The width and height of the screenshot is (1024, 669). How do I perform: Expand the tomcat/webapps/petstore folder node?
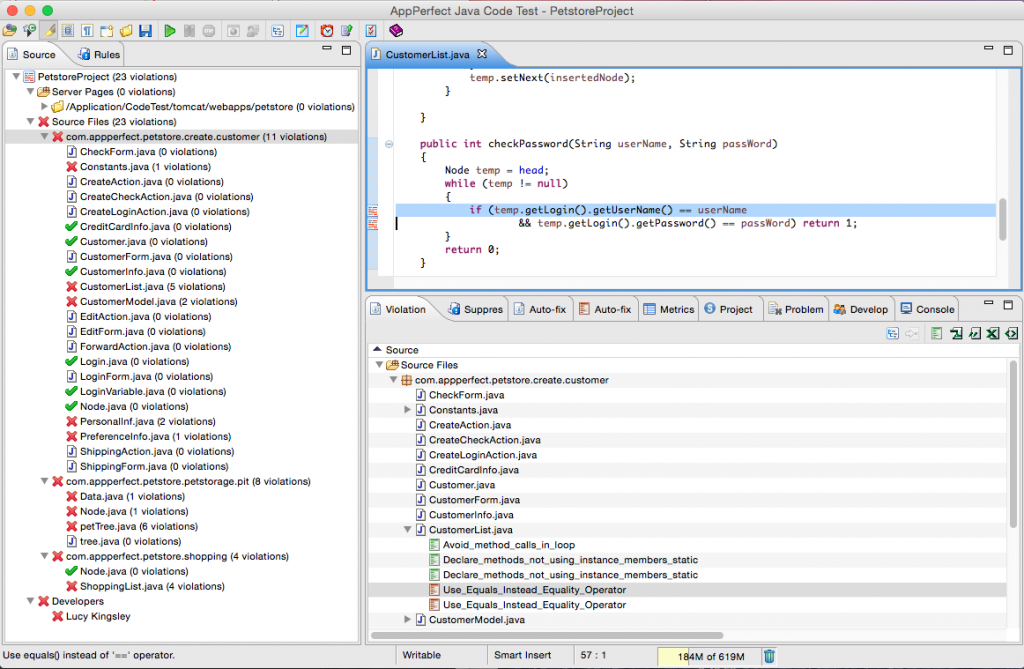coord(44,106)
